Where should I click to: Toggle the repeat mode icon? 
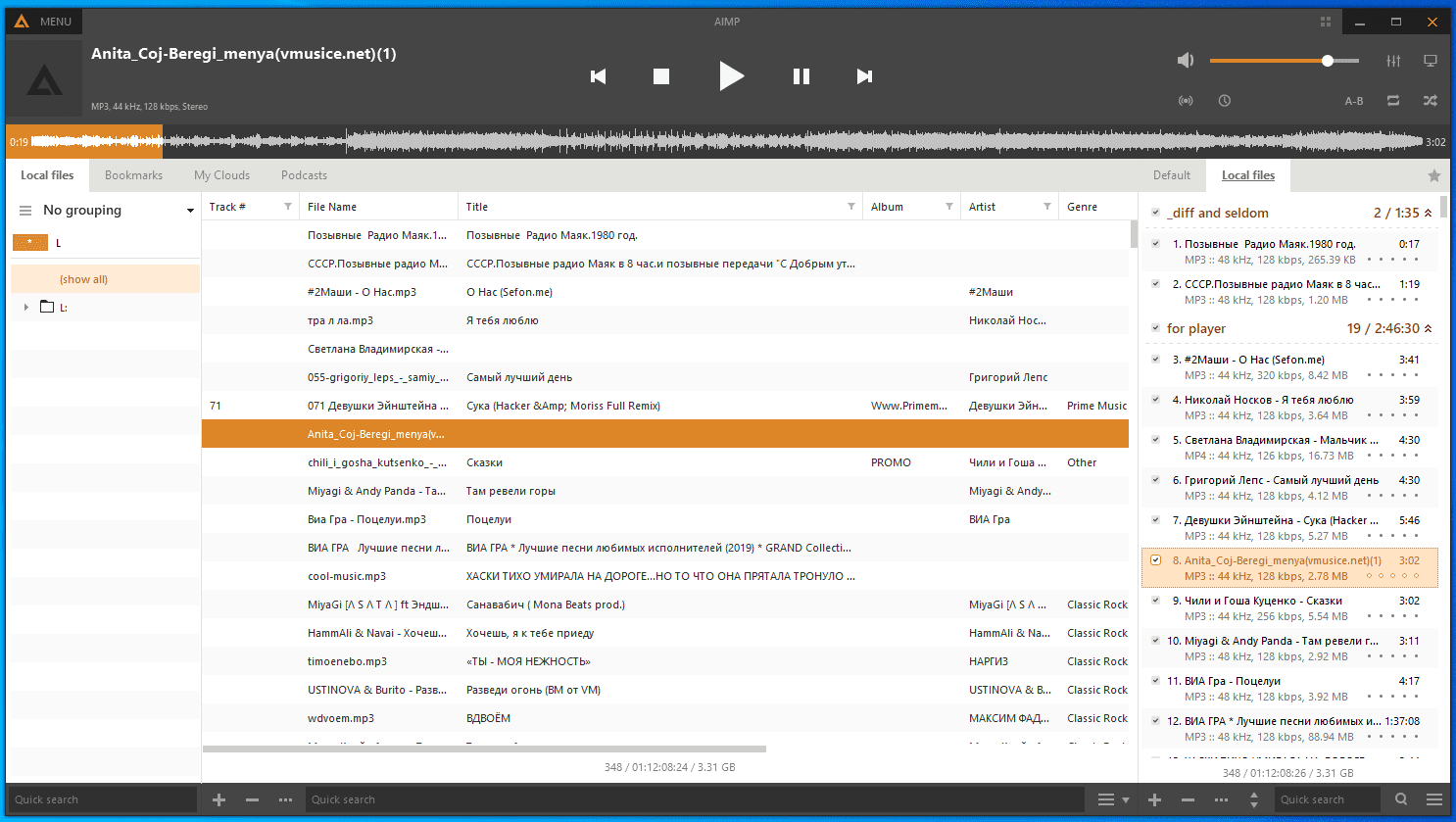point(1393,101)
